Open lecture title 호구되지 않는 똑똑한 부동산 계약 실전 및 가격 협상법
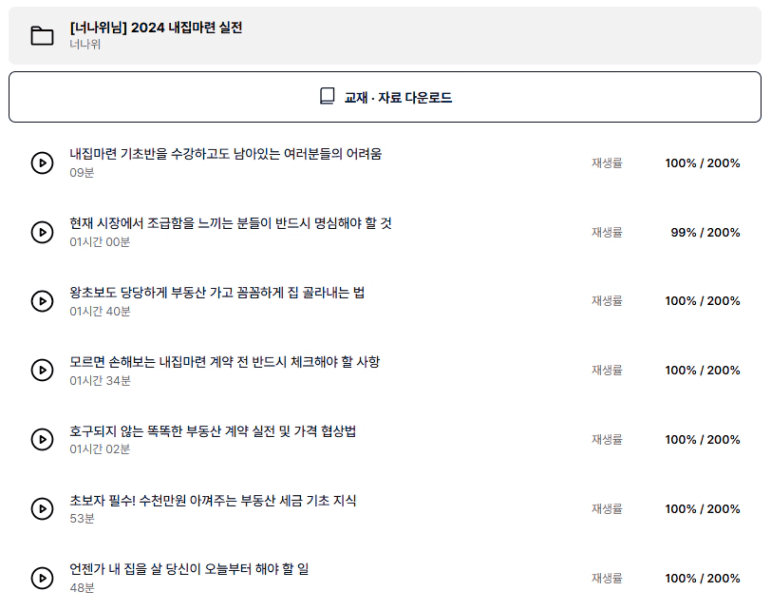This screenshot has height=610, width=771. click(212, 431)
